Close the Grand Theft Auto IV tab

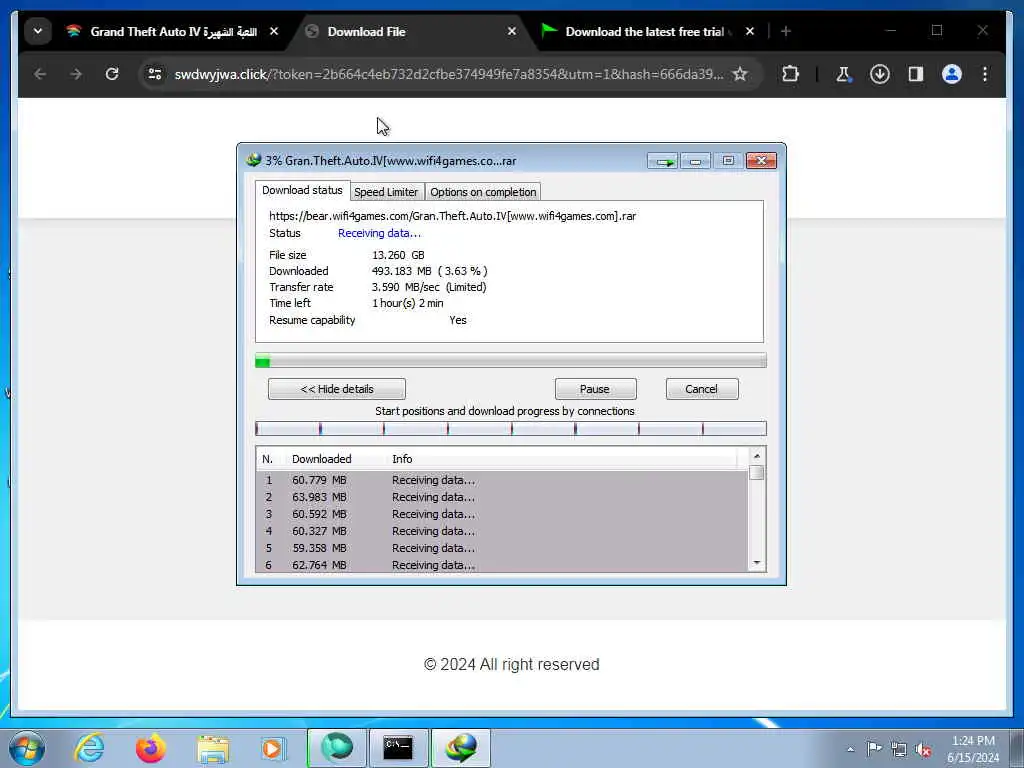(274, 31)
